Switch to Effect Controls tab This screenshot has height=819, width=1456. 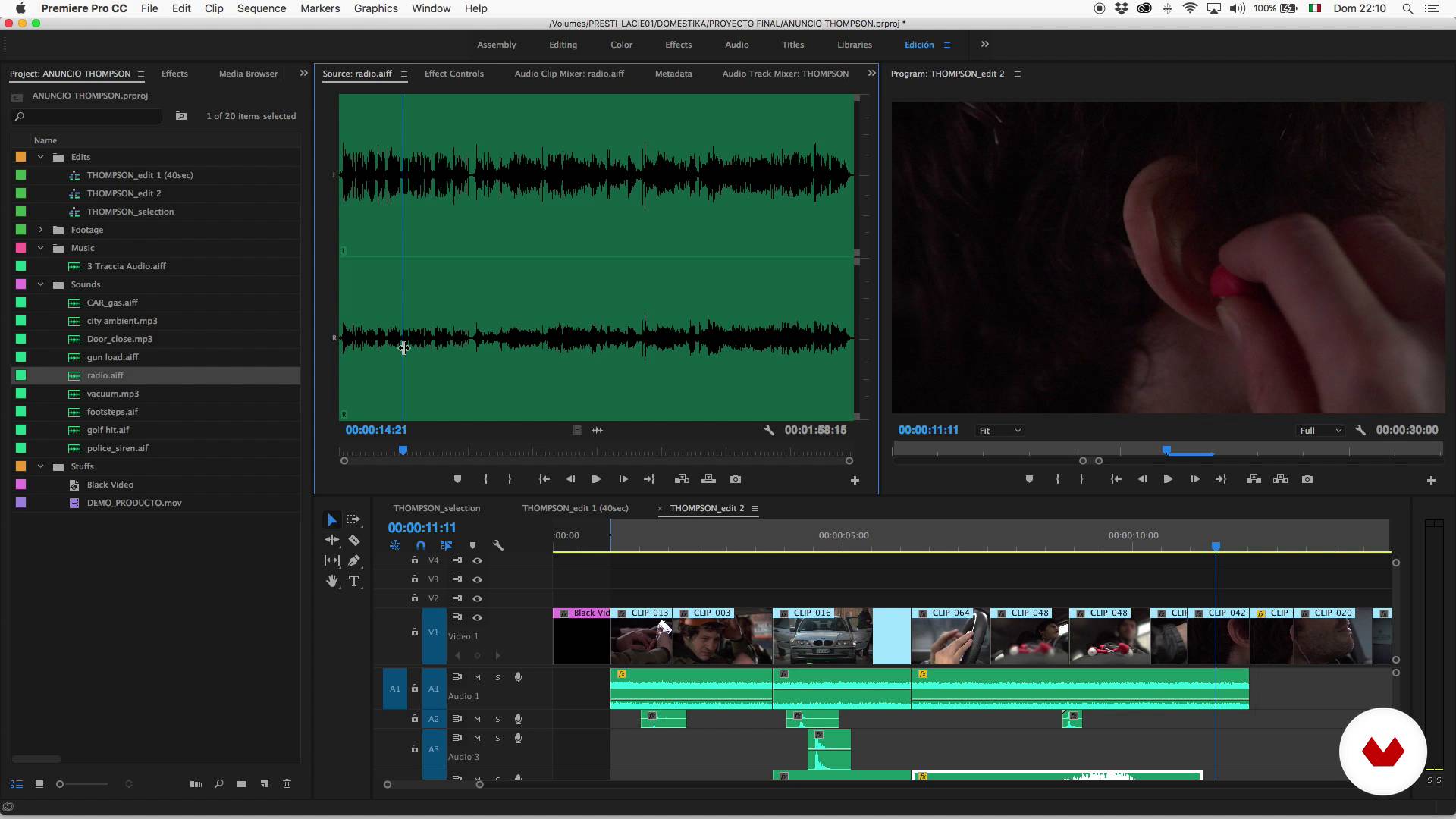pyautogui.click(x=453, y=74)
